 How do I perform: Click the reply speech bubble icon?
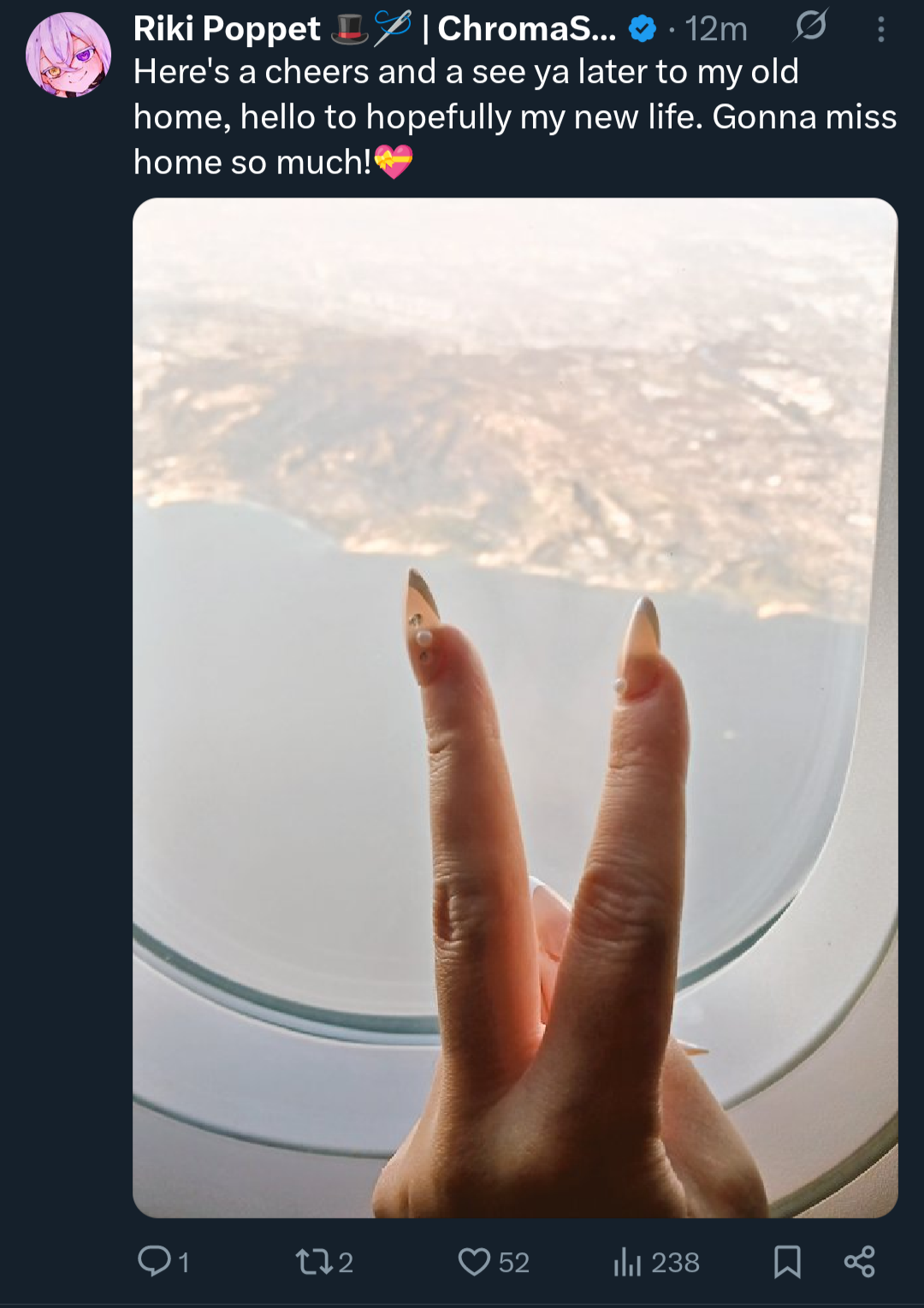tap(155, 1261)
